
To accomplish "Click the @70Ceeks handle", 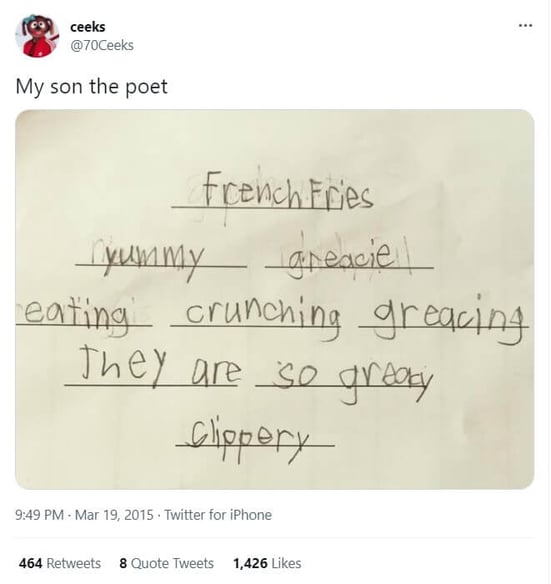I will coord(102,45).
